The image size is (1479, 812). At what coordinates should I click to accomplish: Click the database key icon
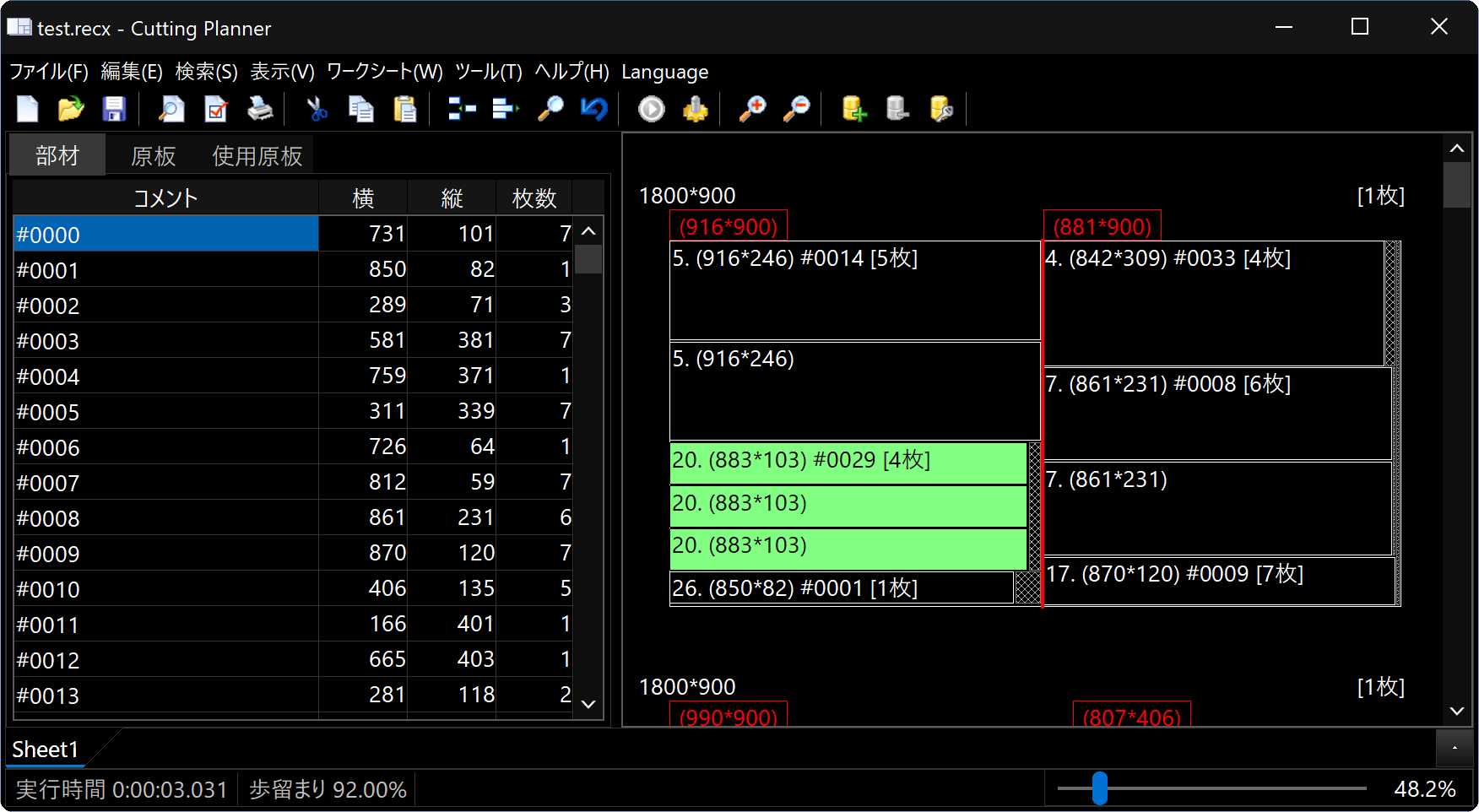point(941,109)
